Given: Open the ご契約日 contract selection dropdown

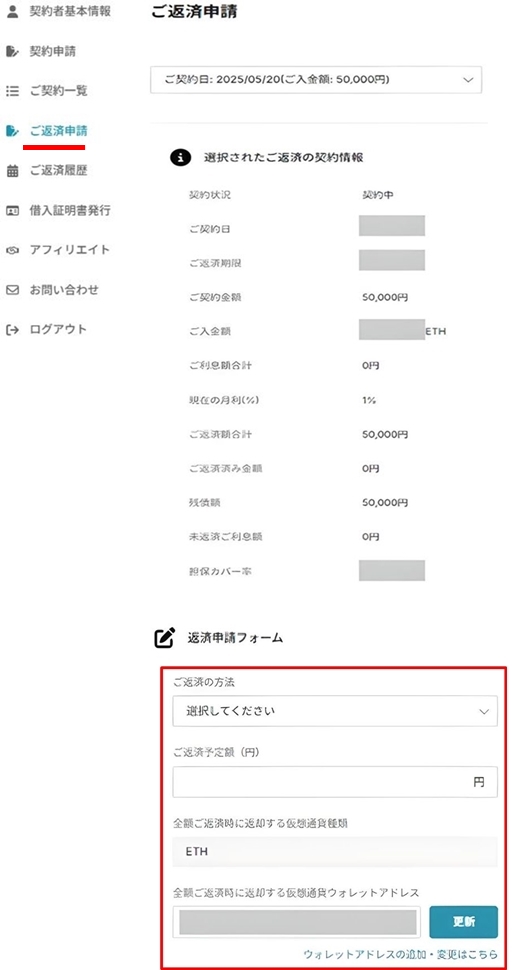Looking at the screenshot, I should [315, 80].
